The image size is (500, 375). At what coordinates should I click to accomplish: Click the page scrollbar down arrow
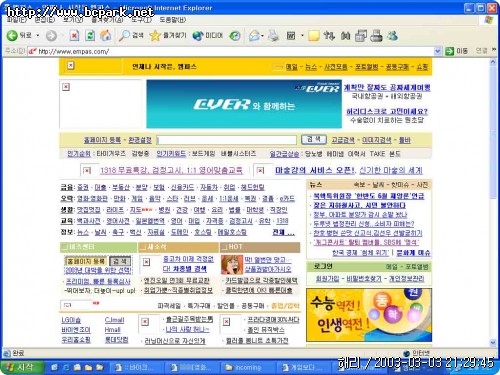pos(493,342)
